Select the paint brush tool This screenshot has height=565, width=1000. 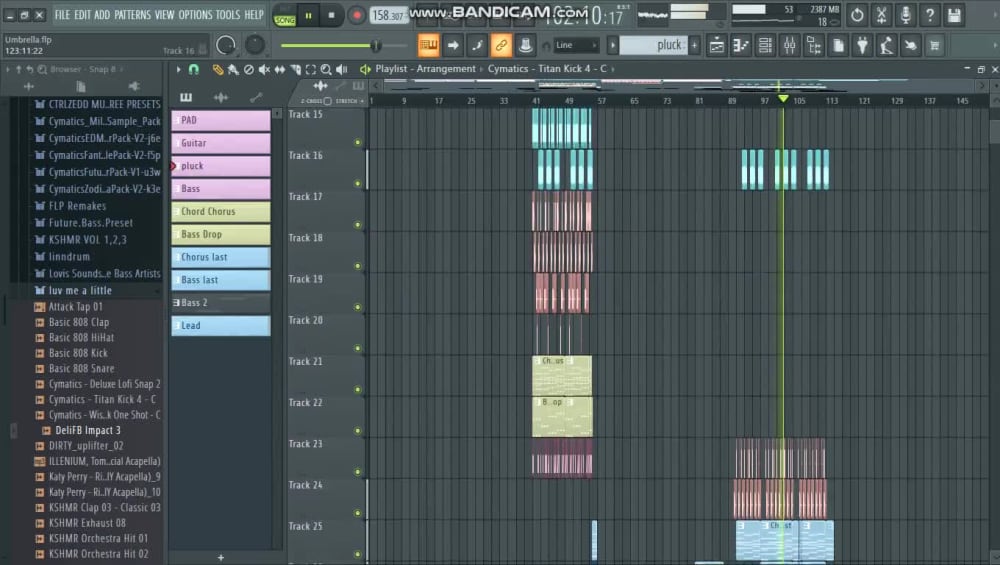pyautogui.click(x=233, y=69)
